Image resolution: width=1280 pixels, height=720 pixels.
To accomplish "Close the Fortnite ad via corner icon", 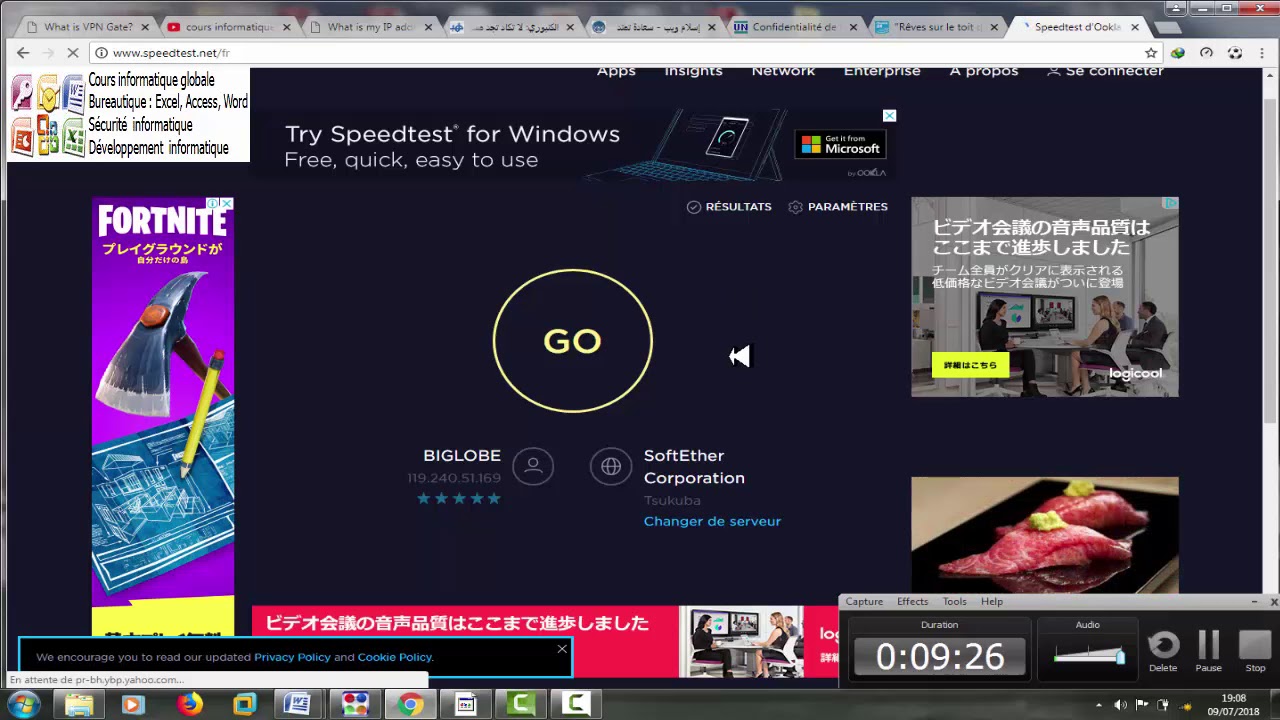I will point(227,203).
